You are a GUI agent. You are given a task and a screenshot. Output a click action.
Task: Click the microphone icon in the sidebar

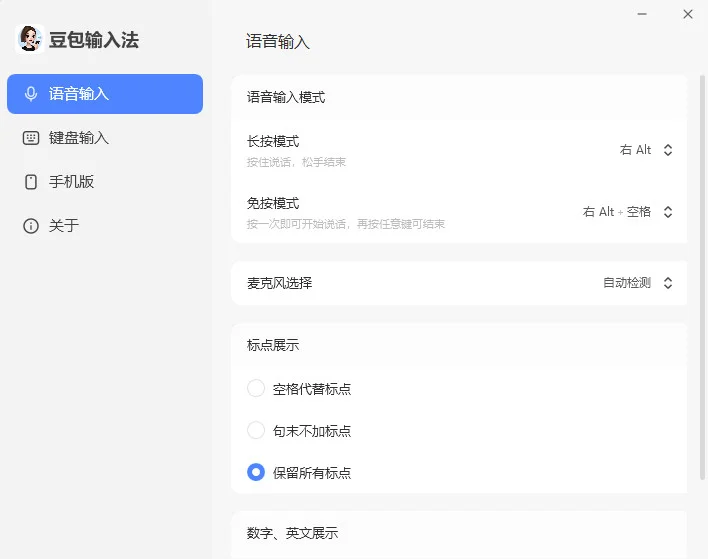point(31,94)
